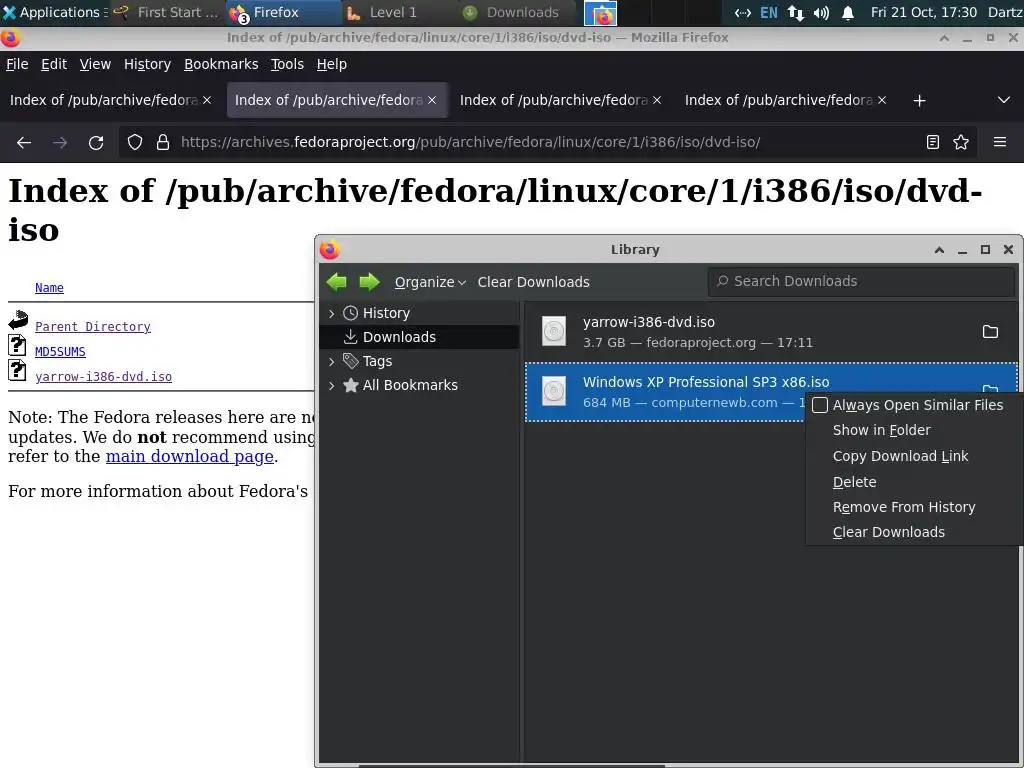
Task: Bookmark this page with the star icon
Action: (x=961, y=142)
